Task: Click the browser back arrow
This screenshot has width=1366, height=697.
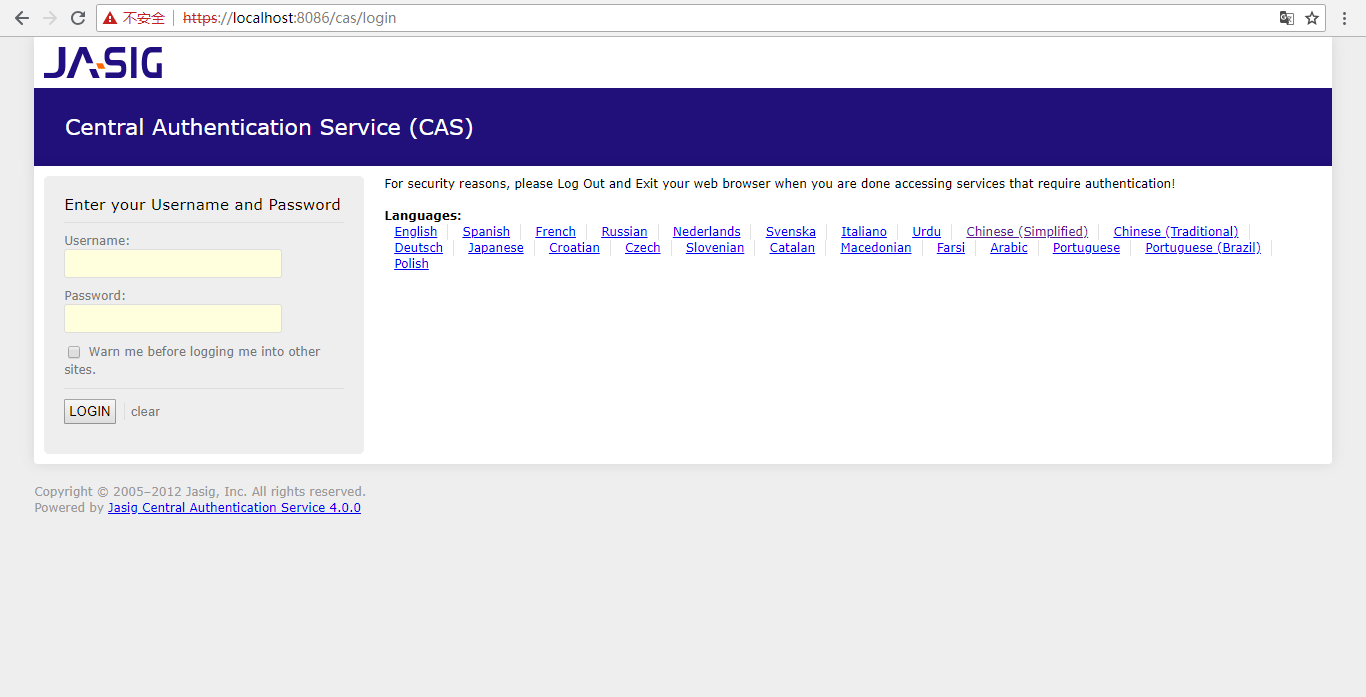Action: [x=21, y=18]
